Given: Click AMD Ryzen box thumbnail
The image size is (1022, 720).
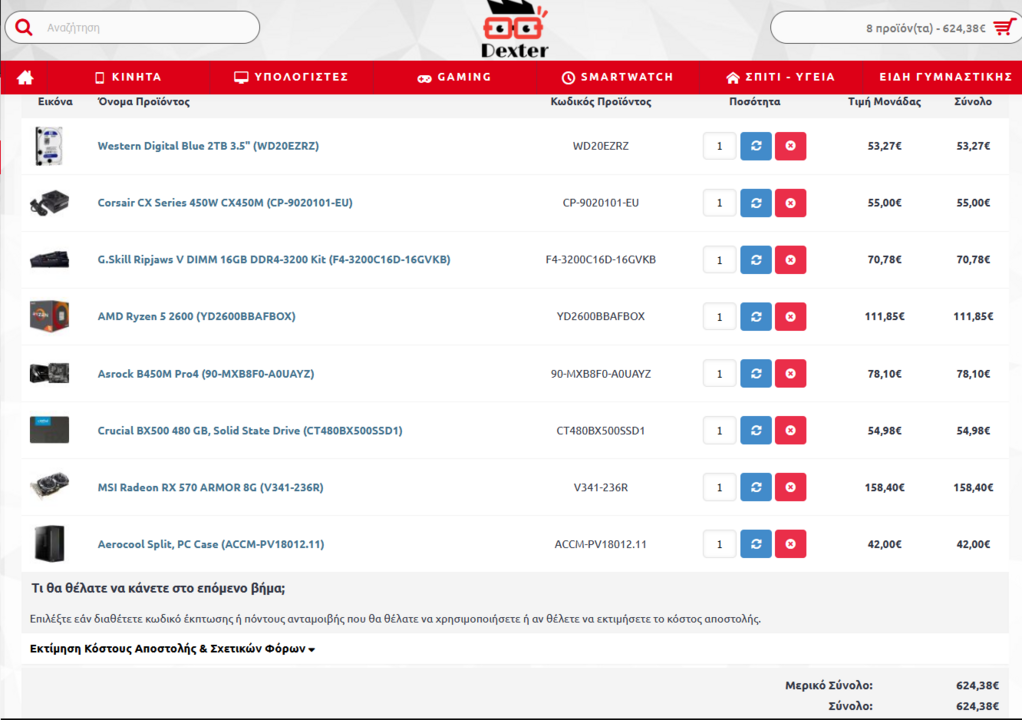Looking at the screenshot, I should pos(49,316).
